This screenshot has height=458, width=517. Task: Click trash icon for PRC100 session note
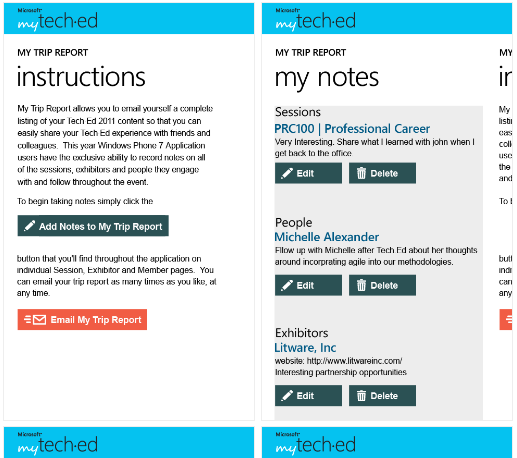361,173
